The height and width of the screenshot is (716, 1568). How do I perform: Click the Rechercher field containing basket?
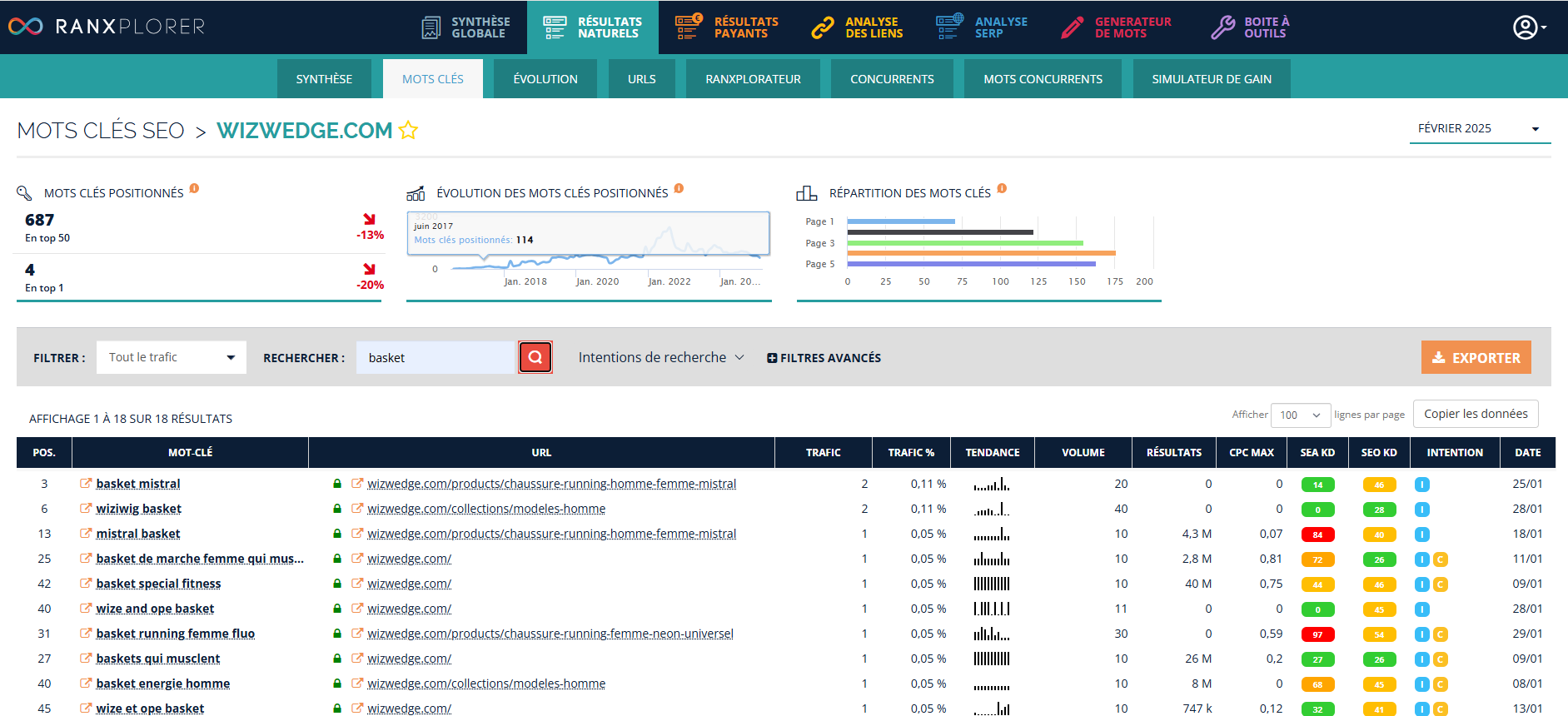click(x=436, y=357)
